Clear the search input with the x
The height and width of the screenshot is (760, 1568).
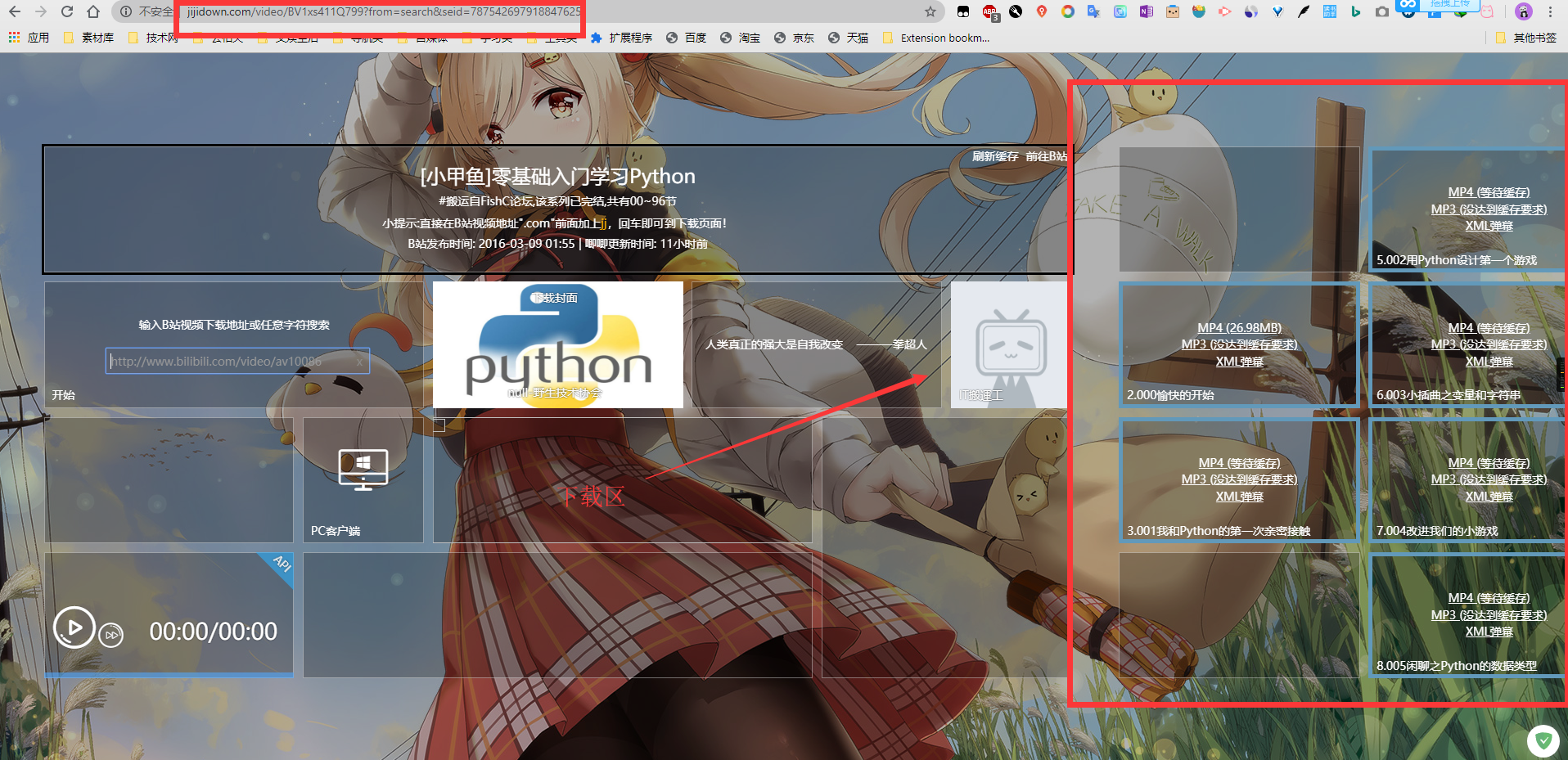point(359,362)
